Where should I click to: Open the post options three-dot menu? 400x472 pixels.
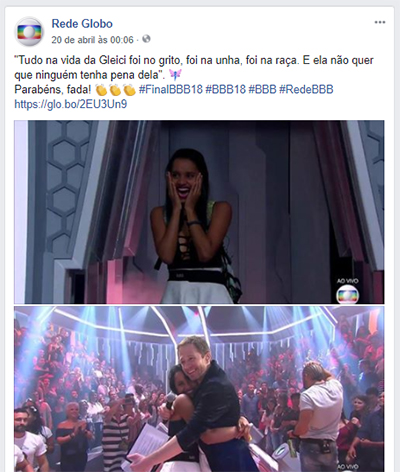pos(380,22)
